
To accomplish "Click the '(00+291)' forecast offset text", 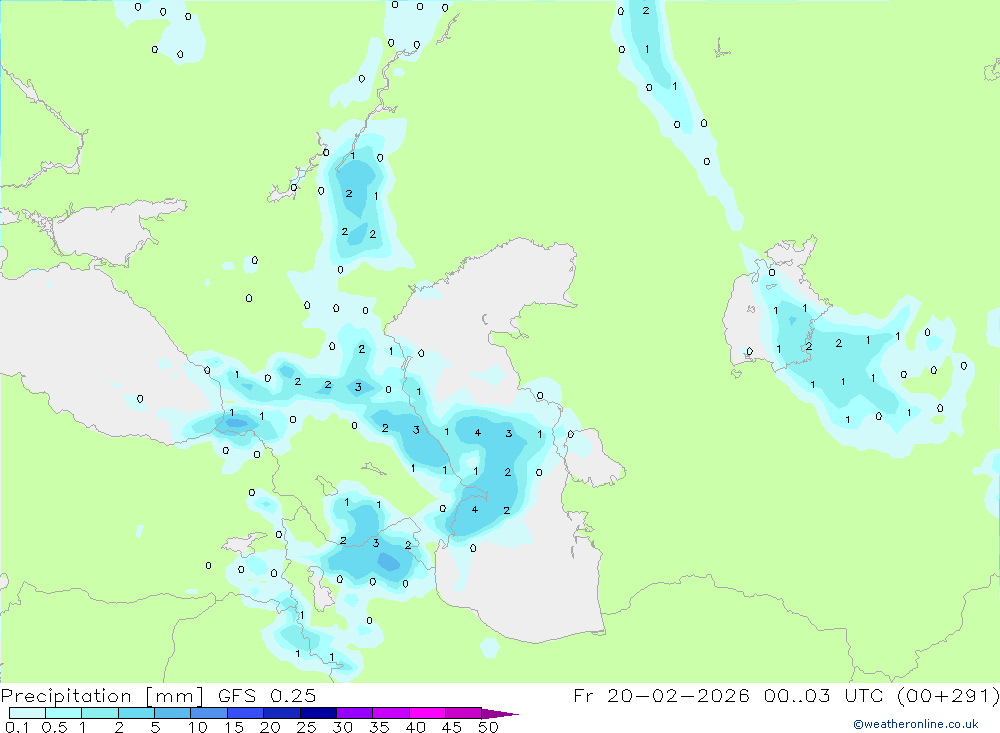I will (948, 695).
